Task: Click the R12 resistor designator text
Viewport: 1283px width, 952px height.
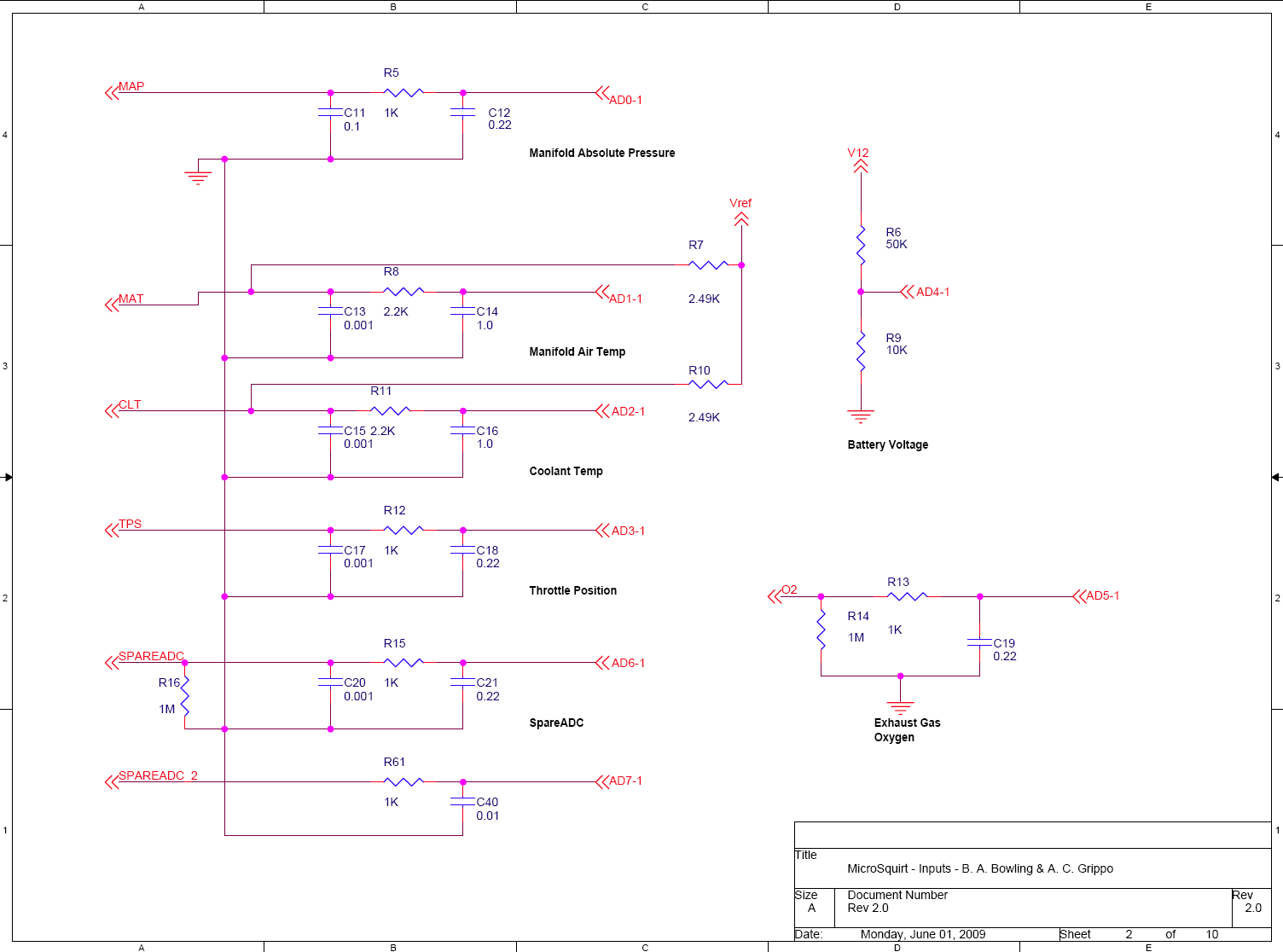Action: [x=394, y=510]
